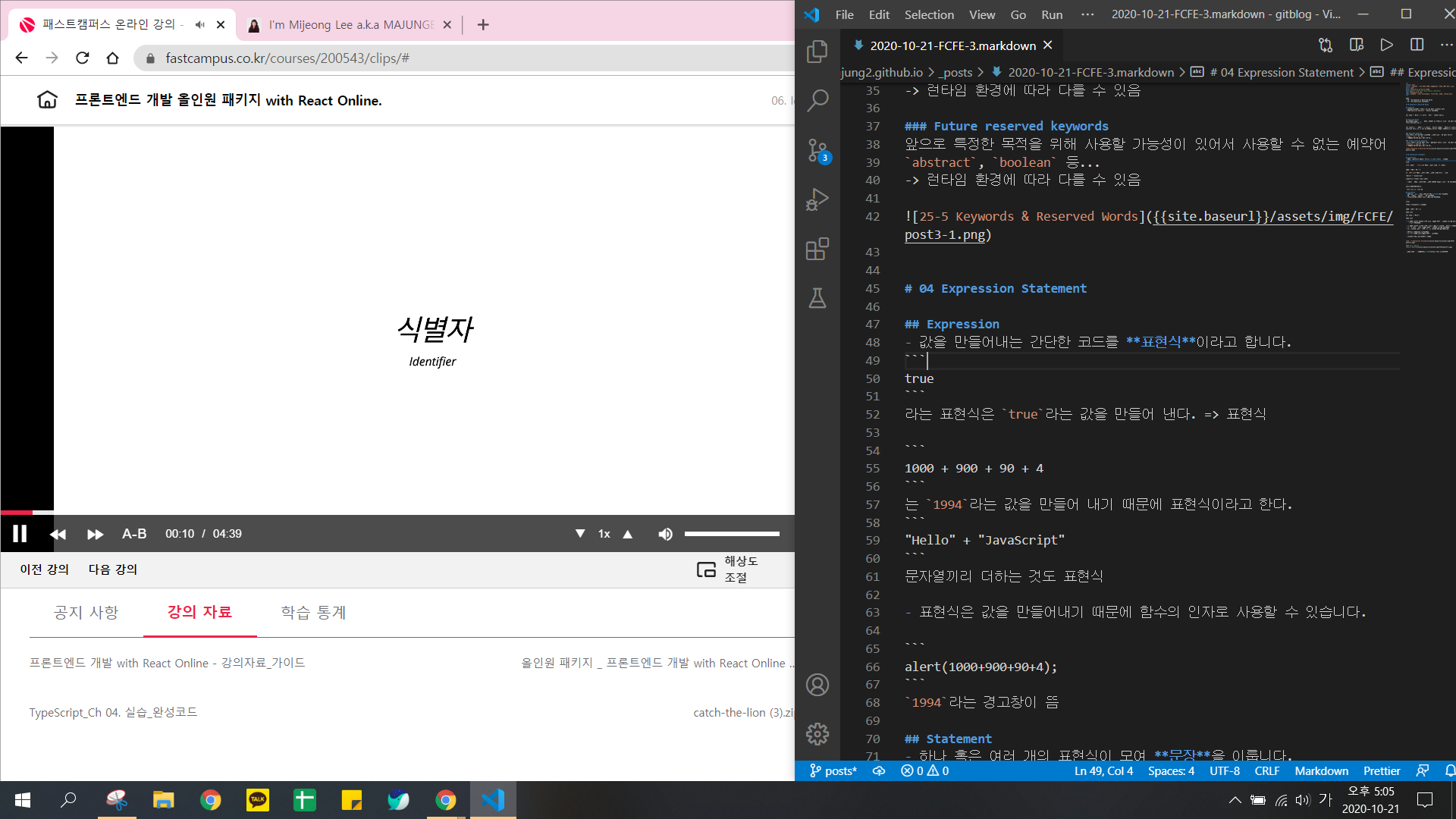Open Accounts menu in activity bar

(817, 685)
